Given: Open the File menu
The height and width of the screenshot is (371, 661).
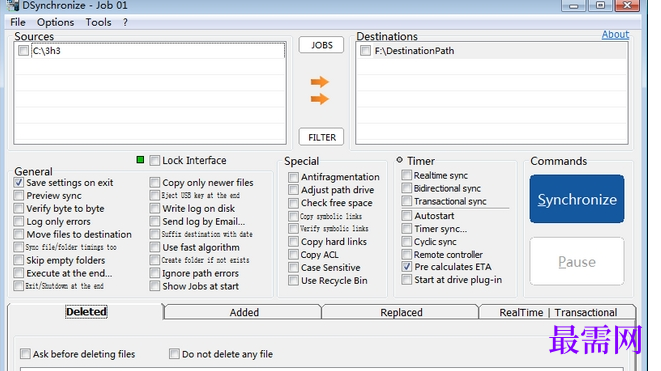Looking at the screenshot, I should point(18,22).
